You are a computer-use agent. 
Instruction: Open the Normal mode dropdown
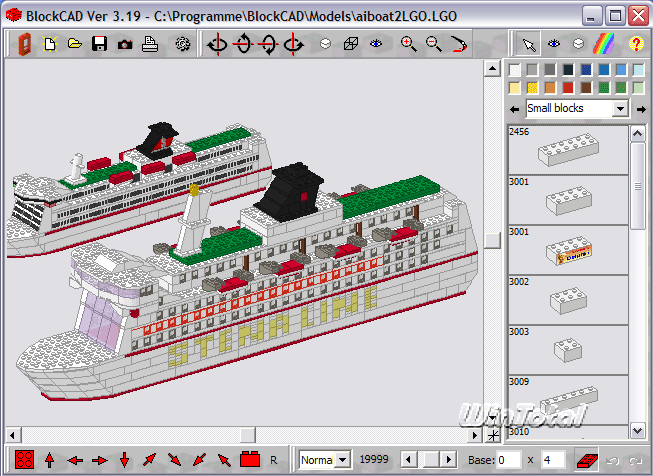coord(343,460)
